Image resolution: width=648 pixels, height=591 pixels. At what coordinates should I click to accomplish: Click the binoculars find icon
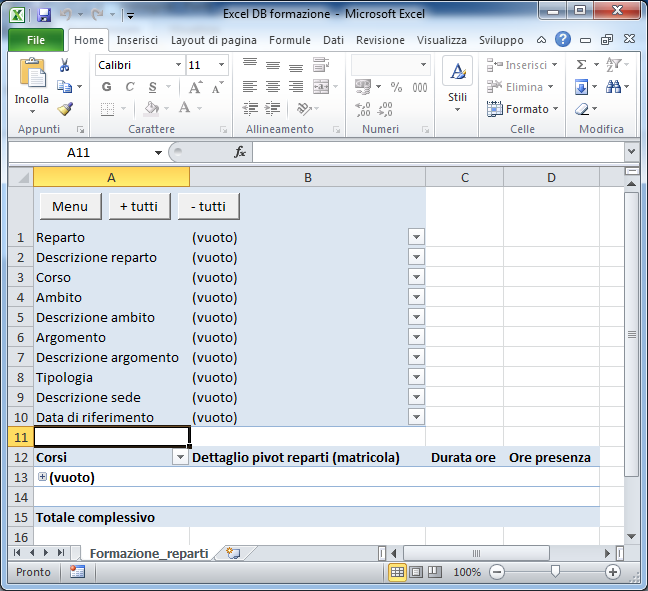(x=614, y=87)
